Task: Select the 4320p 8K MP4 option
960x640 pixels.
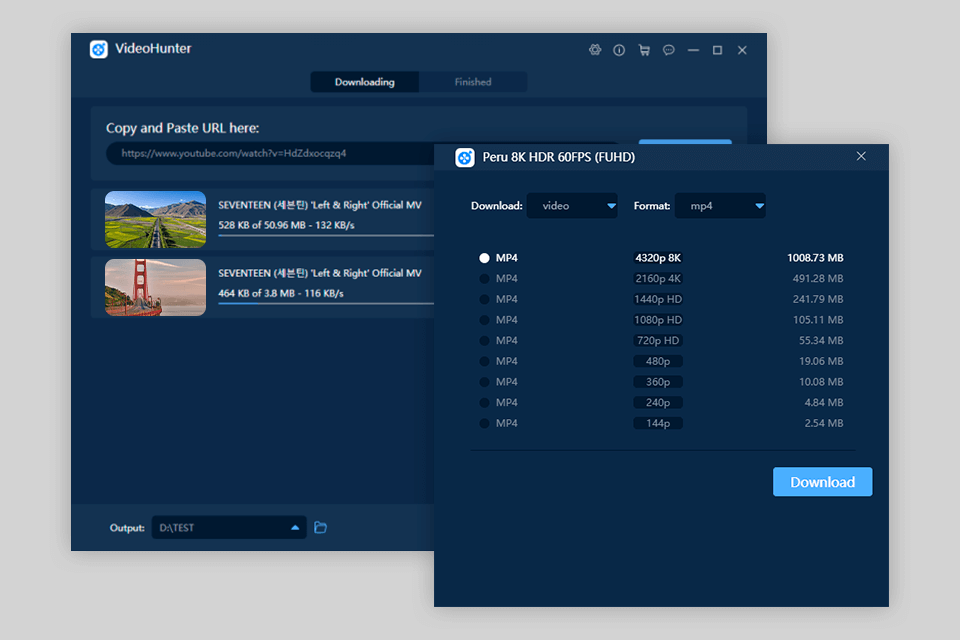Action: (x=485, y=258)
